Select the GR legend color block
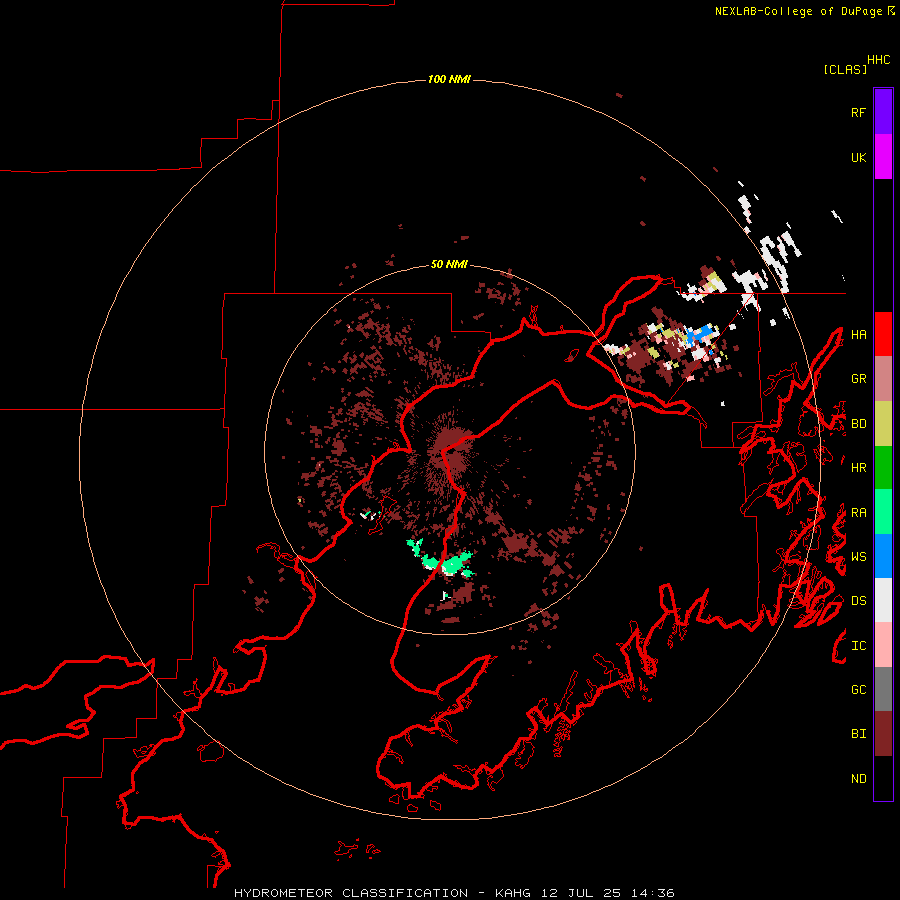Image resolution: width=900 pixels, height=900 pixels. point(883,379)
